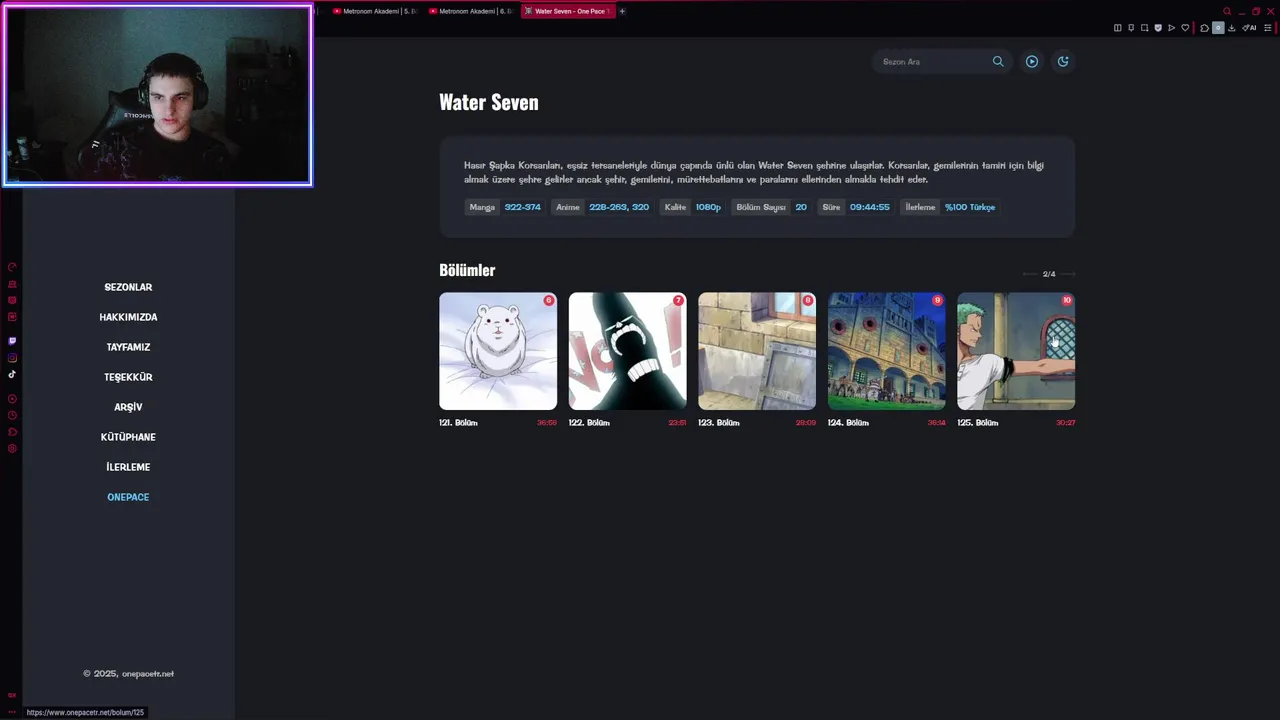Open the AI assistant button in toolbar

point(1249,28)
